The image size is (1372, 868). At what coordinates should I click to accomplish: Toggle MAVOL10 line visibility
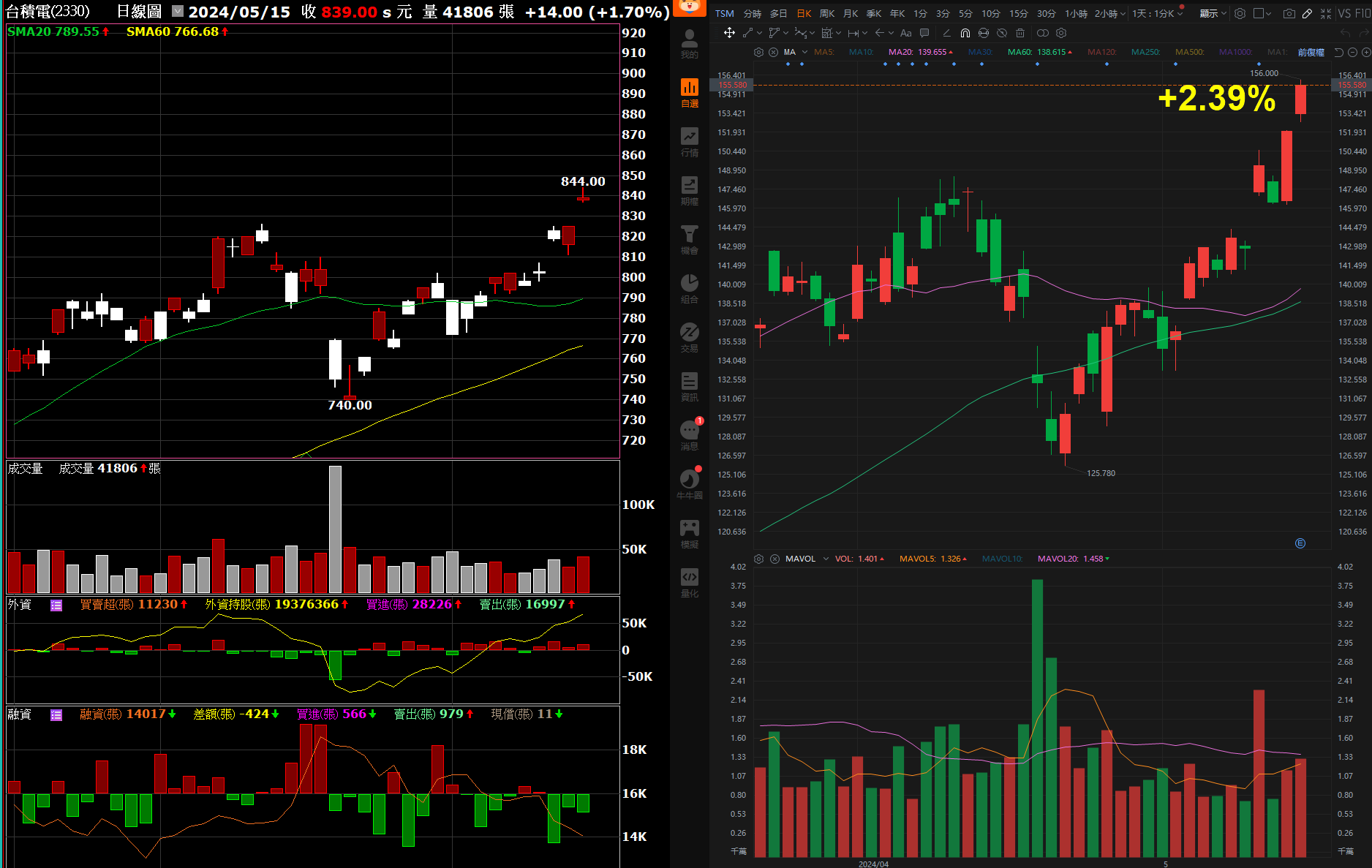pos(1002,559)
